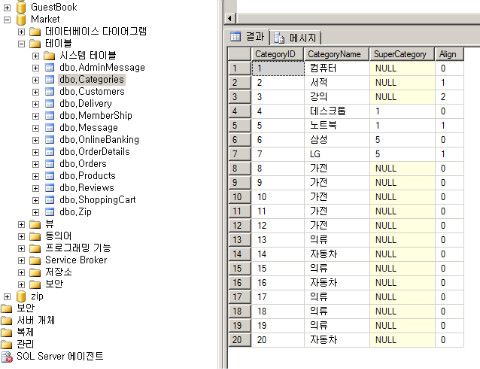Expand the GuestBook database node

[x=7, y=7]
